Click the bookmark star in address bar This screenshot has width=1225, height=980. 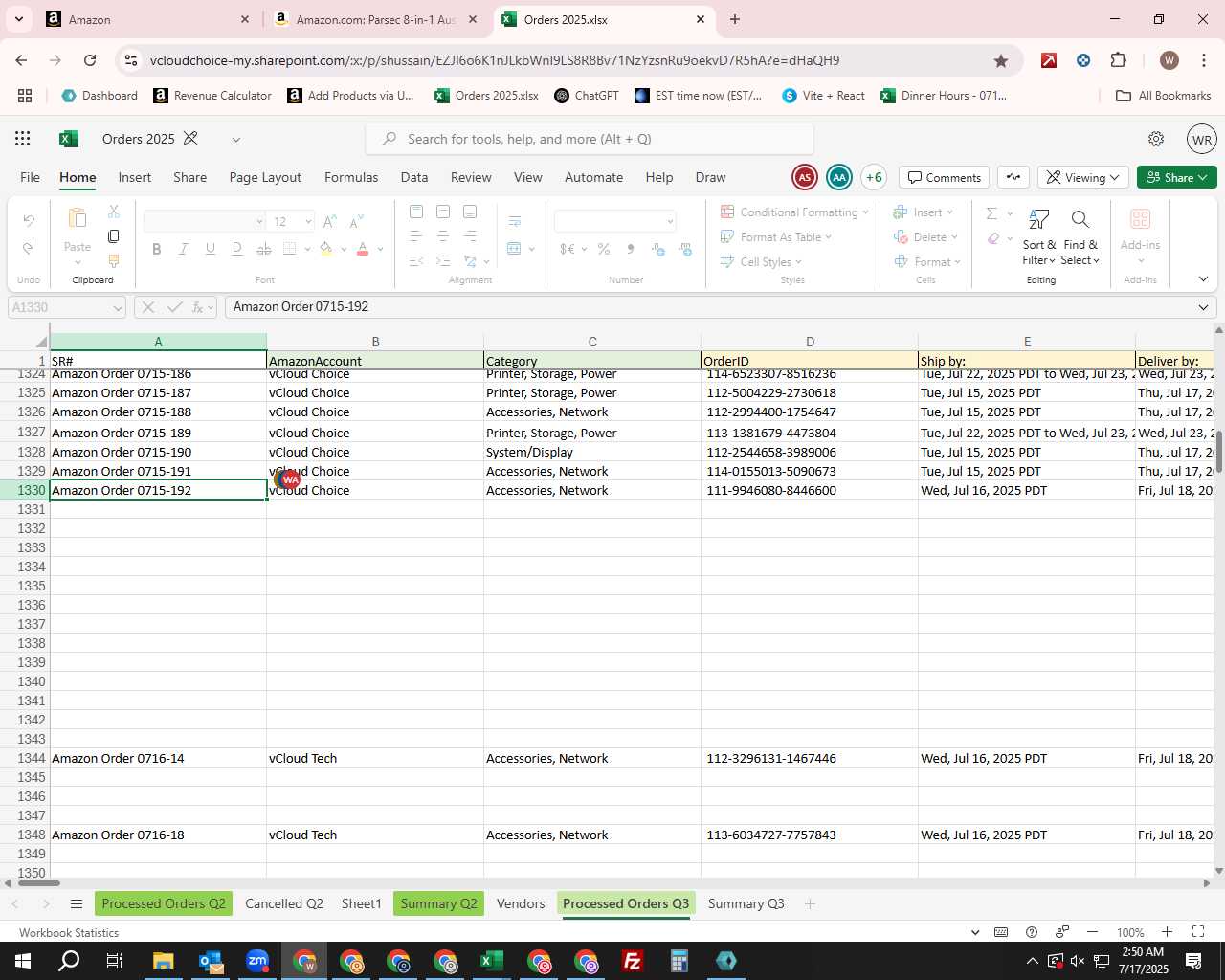tap(1001, 60)
